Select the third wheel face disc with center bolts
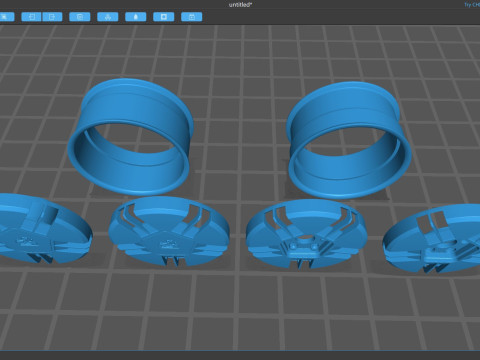Viewport: 480px width, 360px height. point(307,234)
